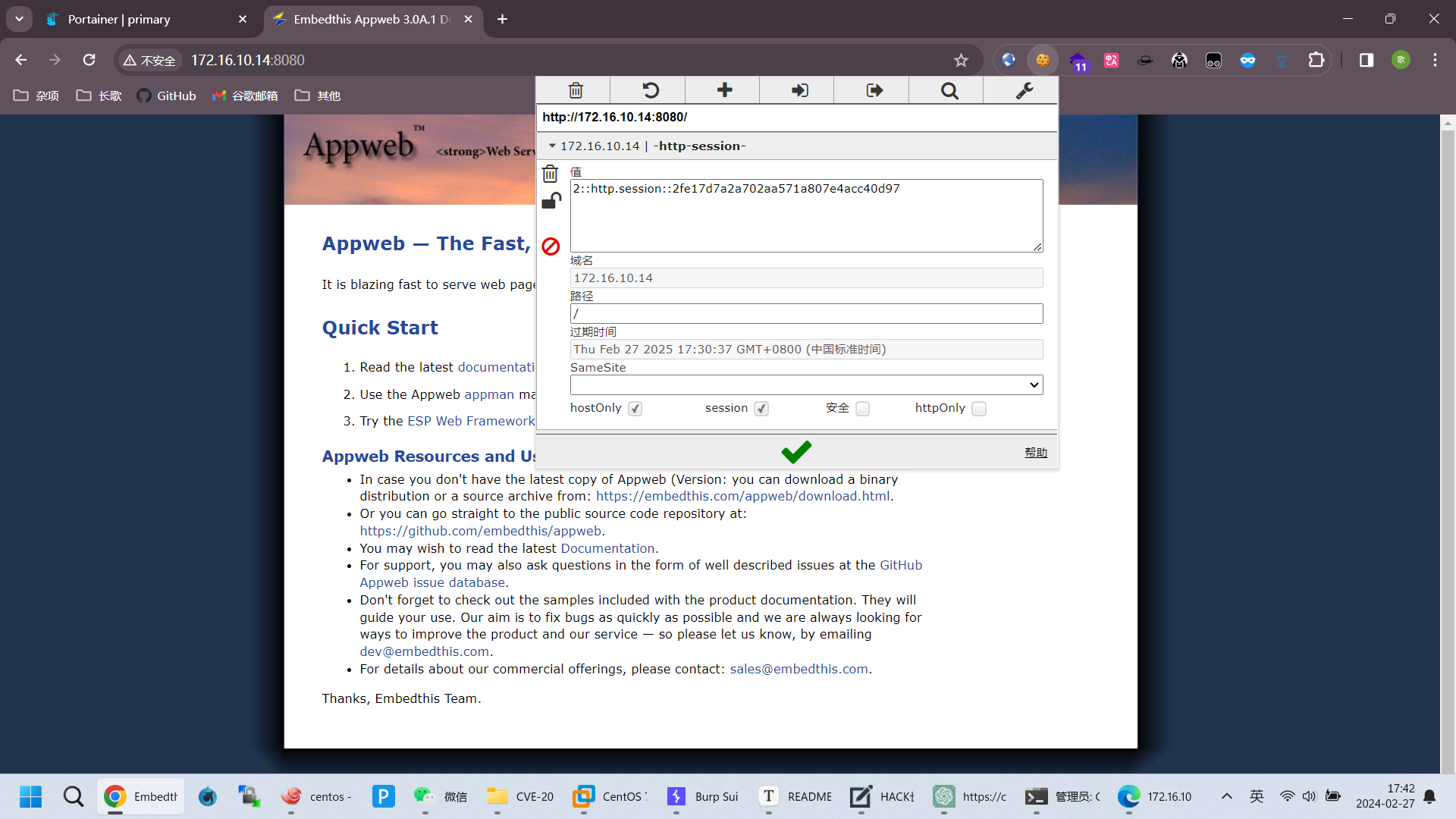1456x819 pixels.
Task: Click the reset/undo cookies icon
Action: point(650,90)
